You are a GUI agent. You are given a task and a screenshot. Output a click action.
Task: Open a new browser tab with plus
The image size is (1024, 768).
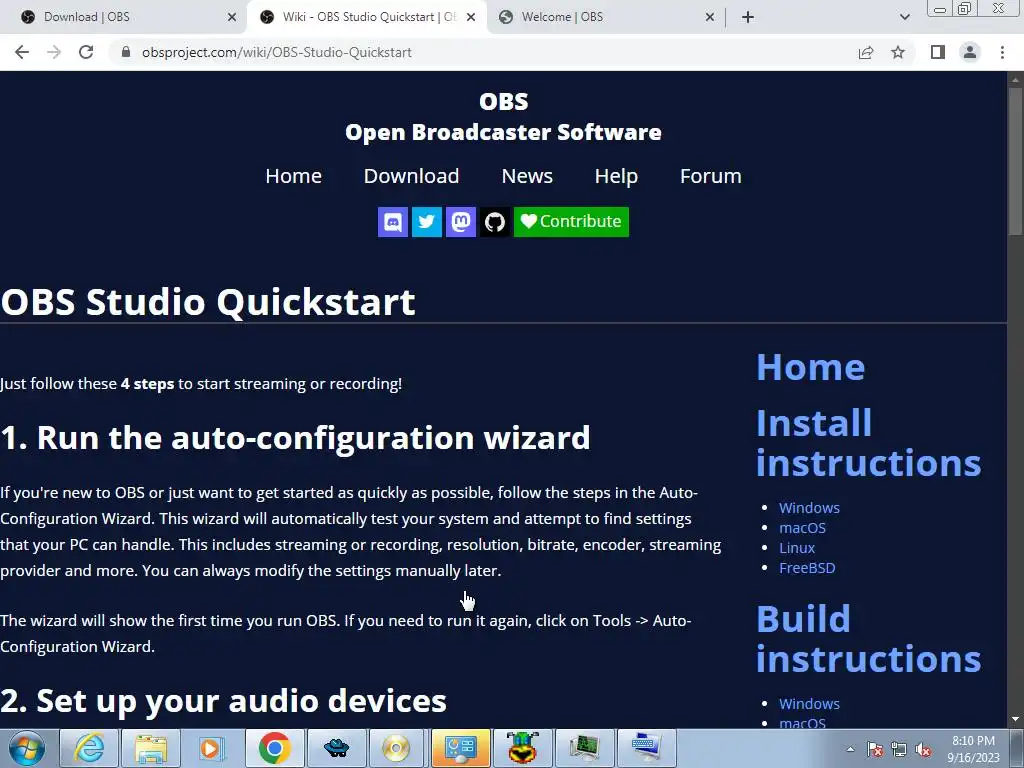pos(748,17)
